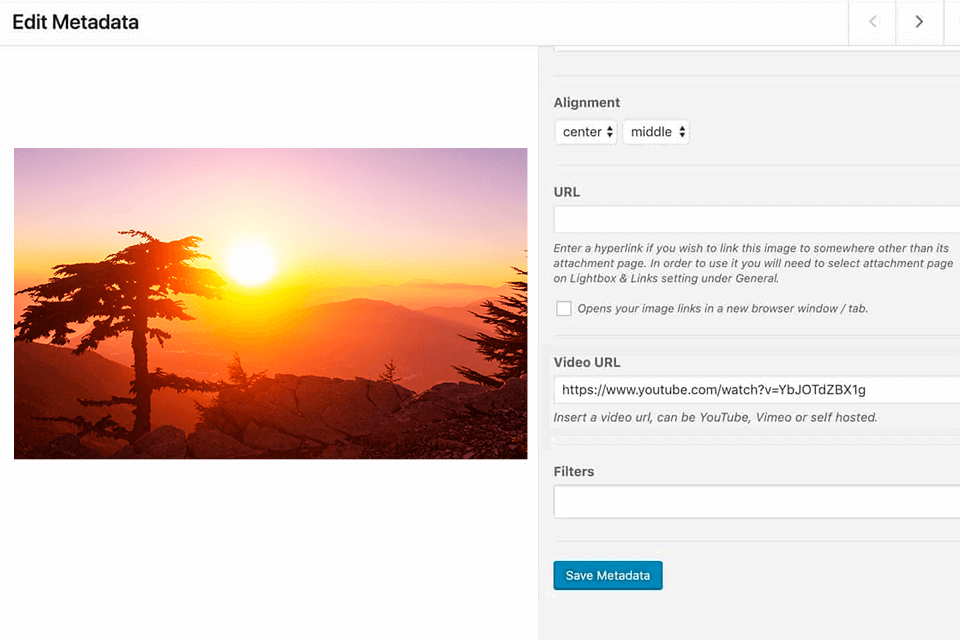Click the hyperlink help text under URL field
The width and height of the screenshot is (960, 640).
(x=750, y=263)
